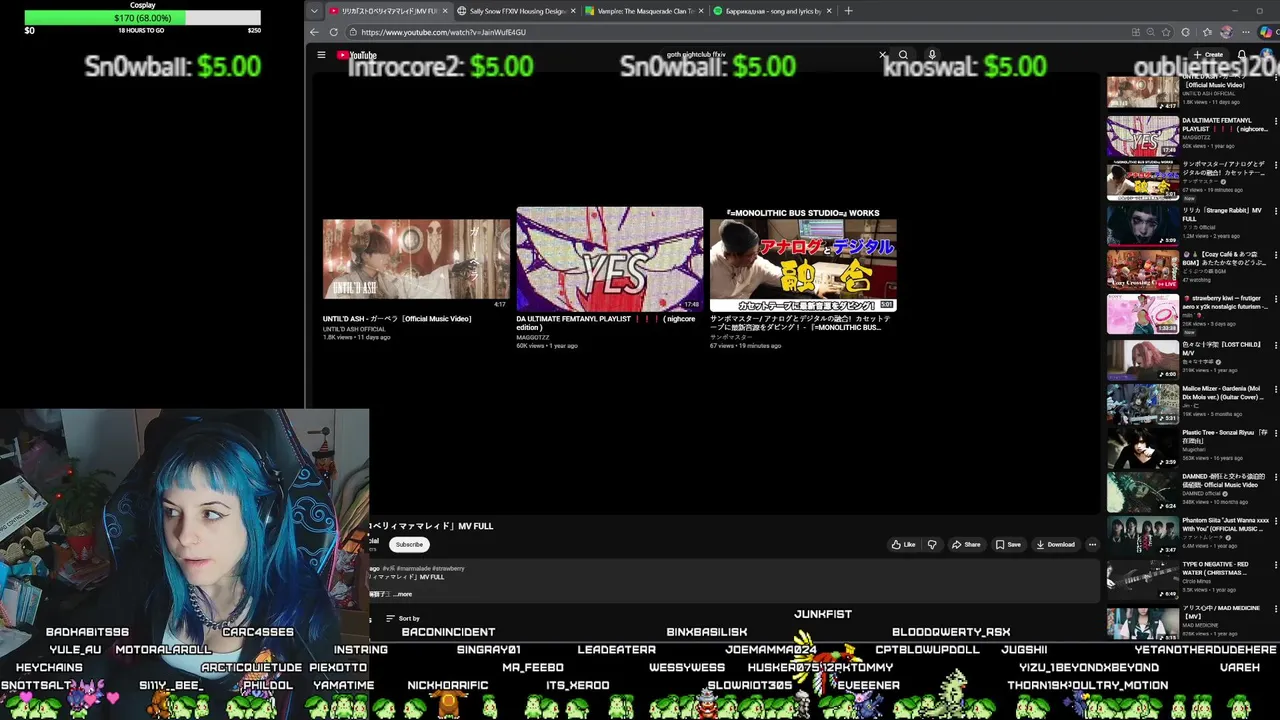
Task: Clear the YouTube search box text
Action: coord(882,55)
